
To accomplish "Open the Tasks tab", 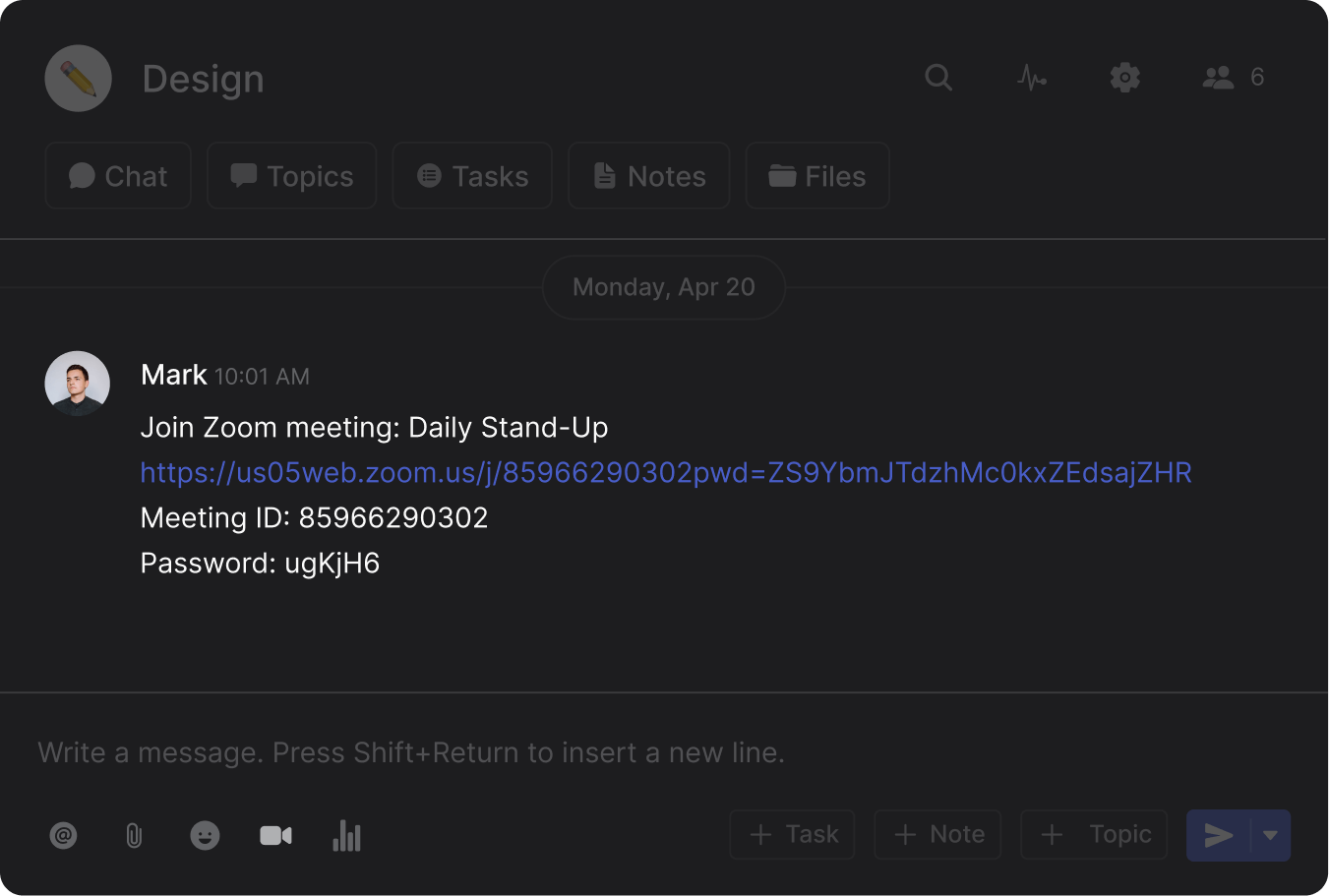I will pos(471,175).
